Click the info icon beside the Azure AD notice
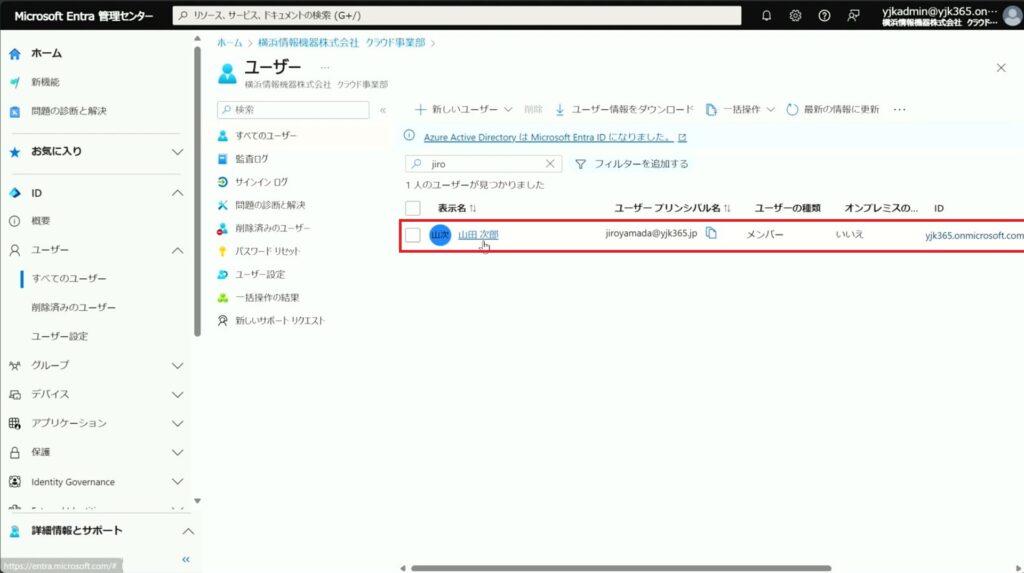 [409, 136]
